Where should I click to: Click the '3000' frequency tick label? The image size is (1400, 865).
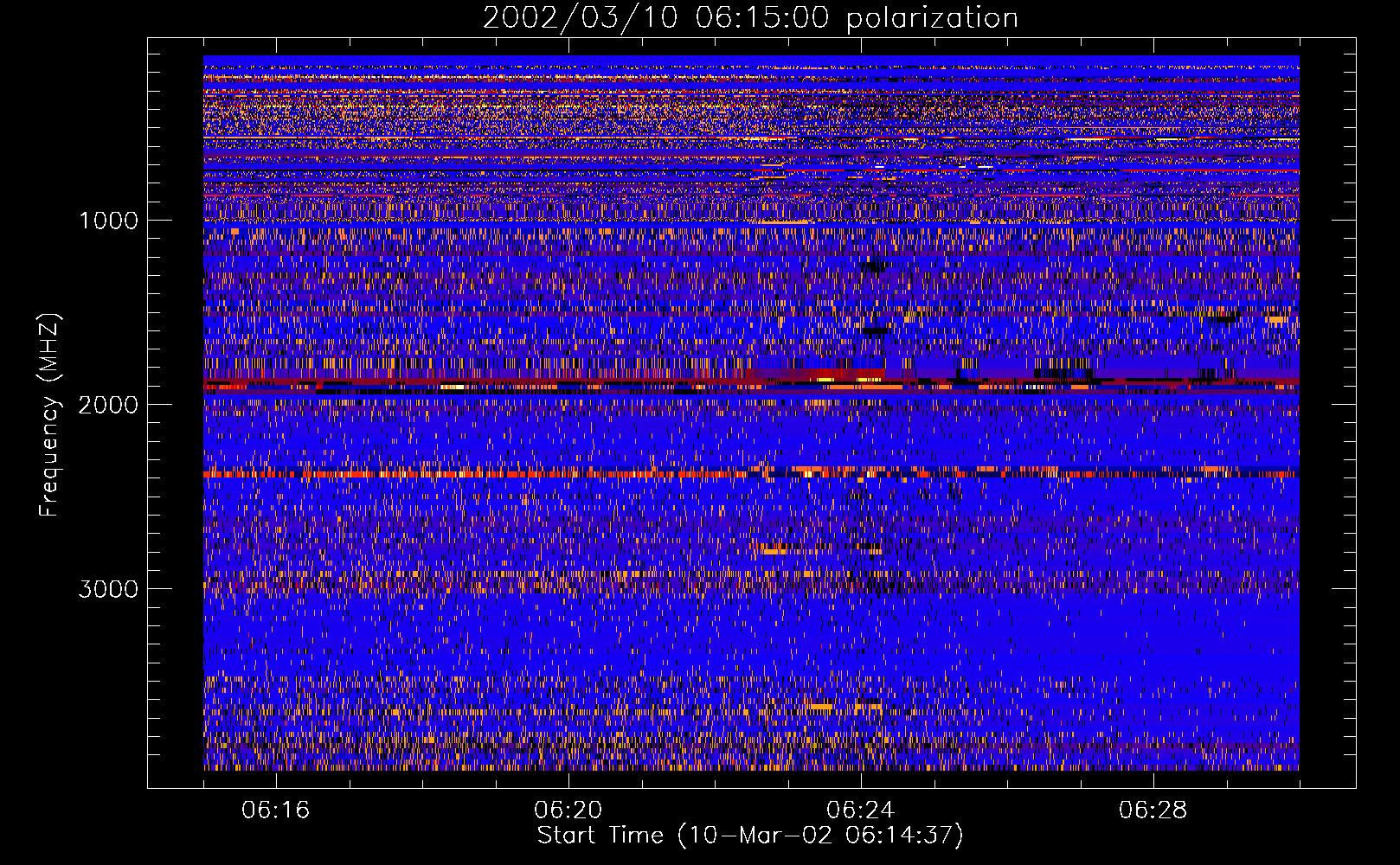pyautogui.click(x=108, y=589)
